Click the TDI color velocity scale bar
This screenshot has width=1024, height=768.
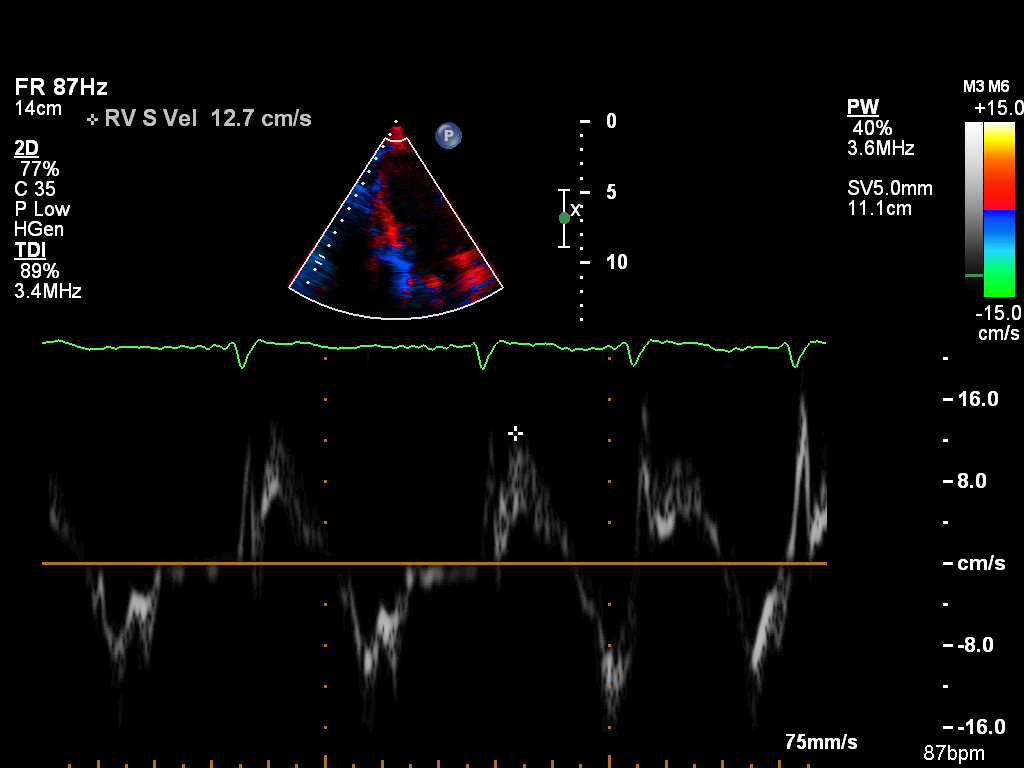pyautogui.click(x=999, y=210)
